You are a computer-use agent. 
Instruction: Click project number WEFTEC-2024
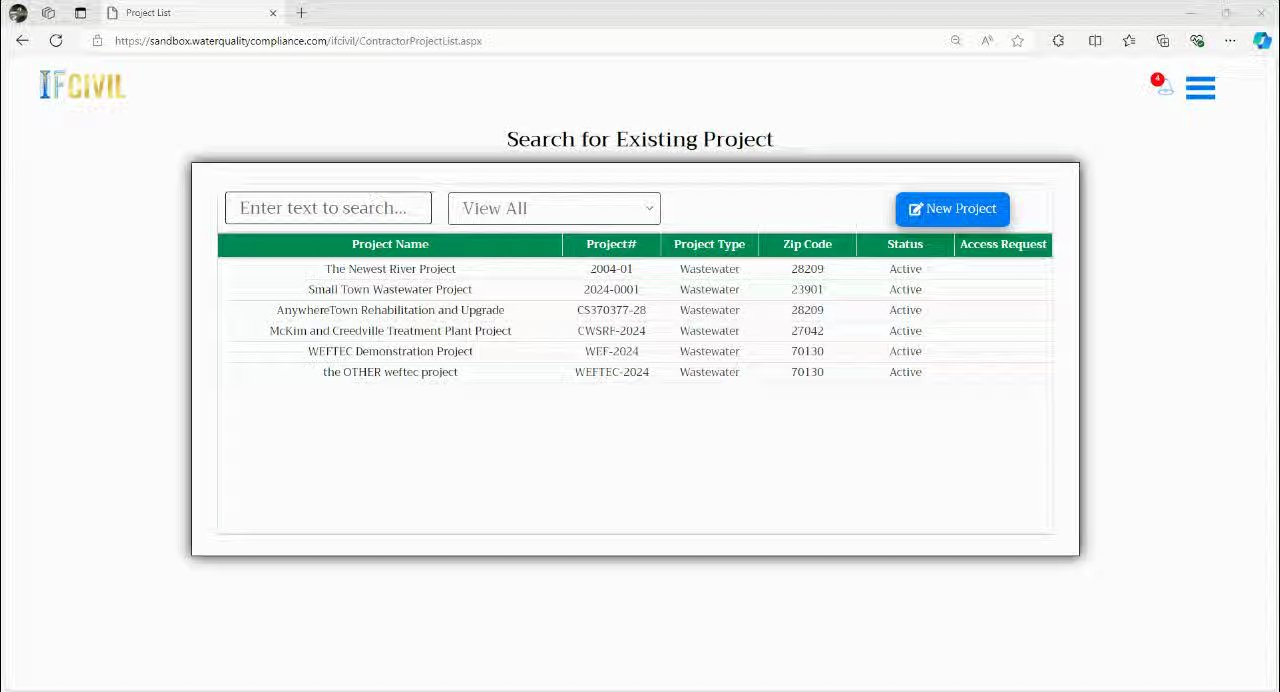tap(611, 372)
